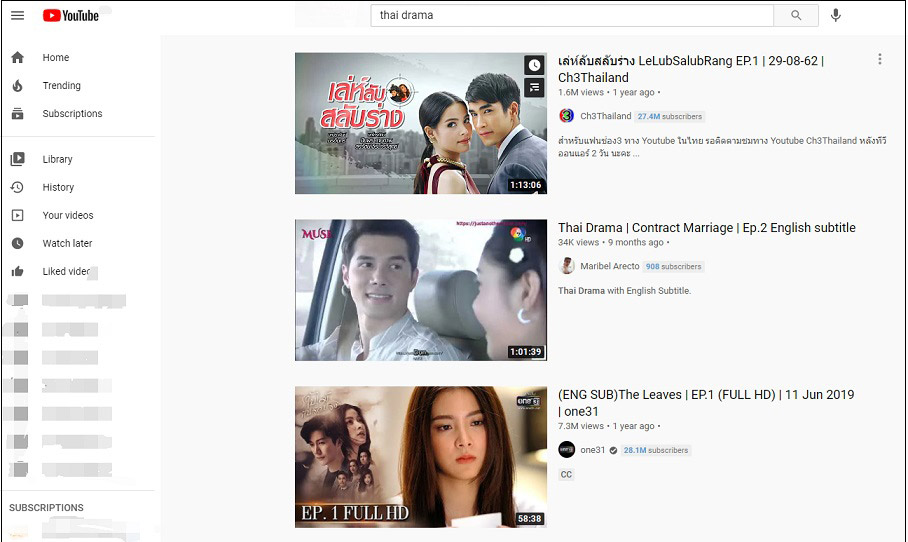Viewport: 908px width, 542px height.
Task: Add first video to queue
Action: [x=534, y=87]
